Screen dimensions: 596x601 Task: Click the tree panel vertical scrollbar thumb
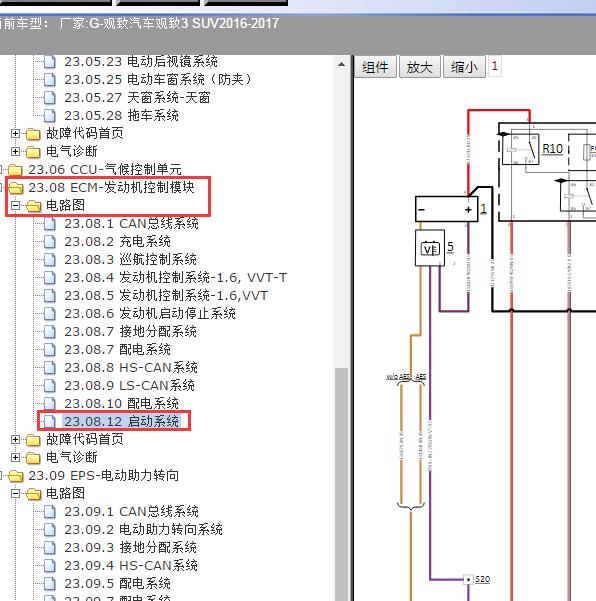click(341, 484)
